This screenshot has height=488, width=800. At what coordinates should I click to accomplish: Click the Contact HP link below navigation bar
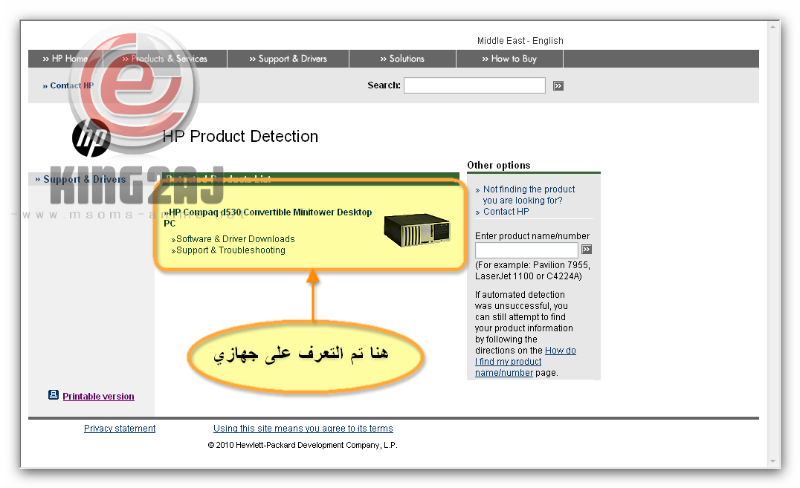click(x=69, y=86)
